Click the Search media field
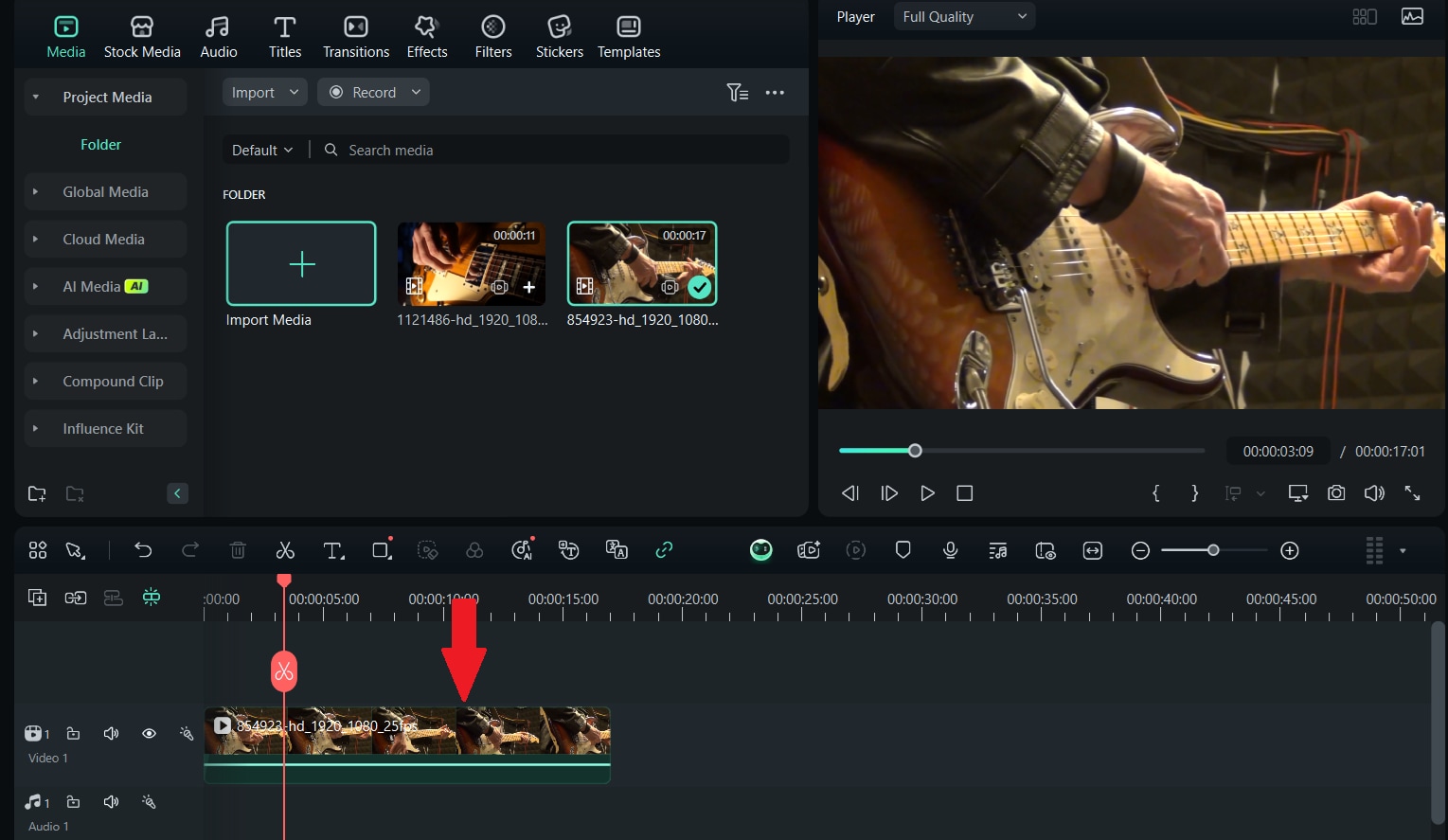 coord(554,150)
